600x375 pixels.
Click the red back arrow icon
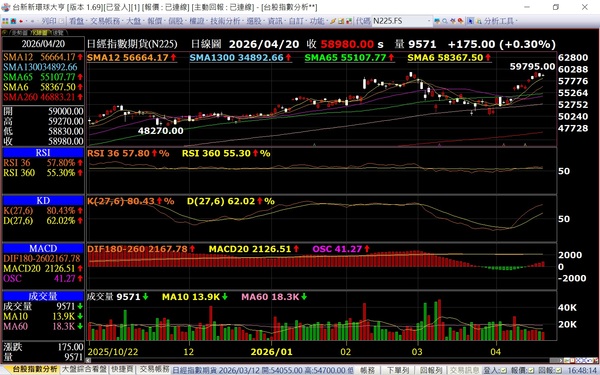coord(21,21)
